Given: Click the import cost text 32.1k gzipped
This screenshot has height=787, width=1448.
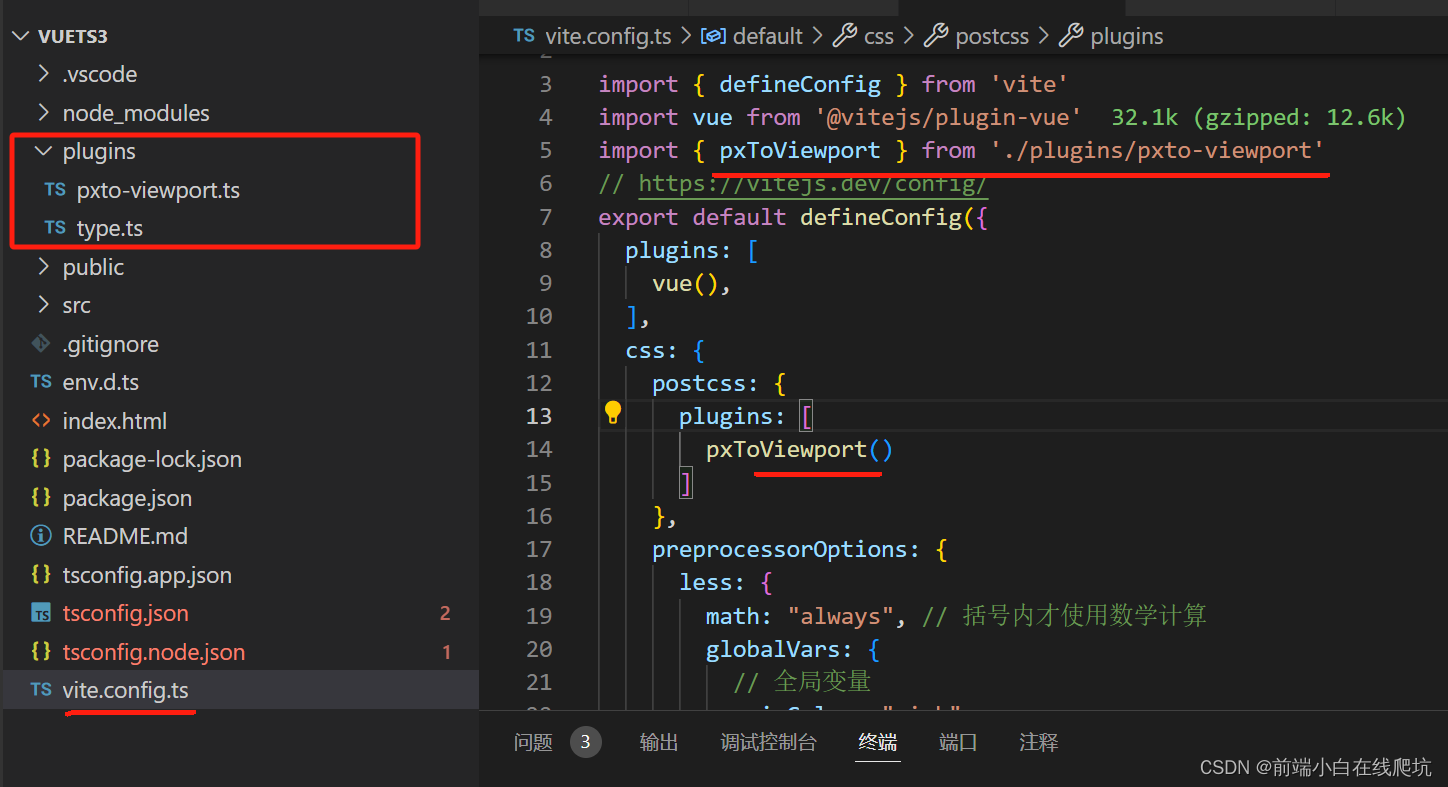Looking at the screenshot, I should (1259, 117).
